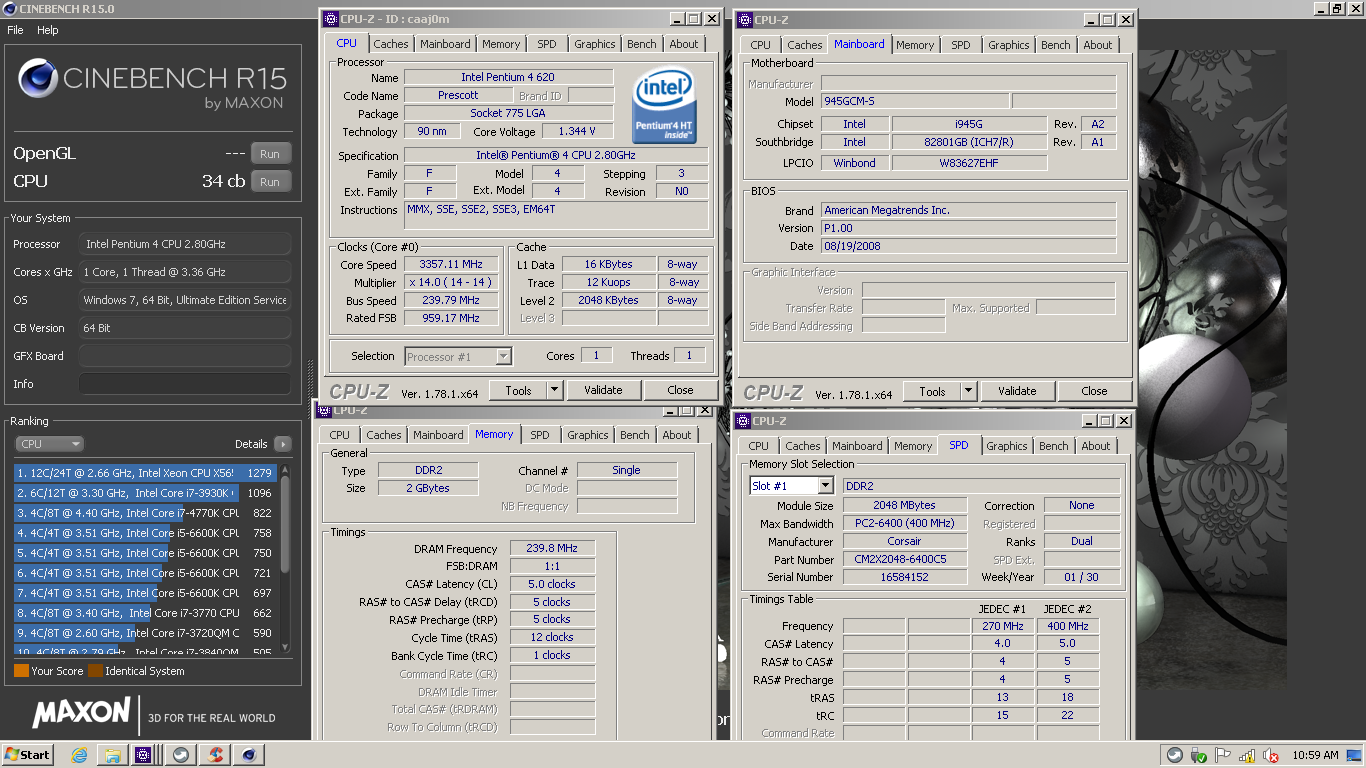The height and width of the screenshot is (768, 1366).
Task: Click the Info field under Your System
Action: click(x=185, y=384)
